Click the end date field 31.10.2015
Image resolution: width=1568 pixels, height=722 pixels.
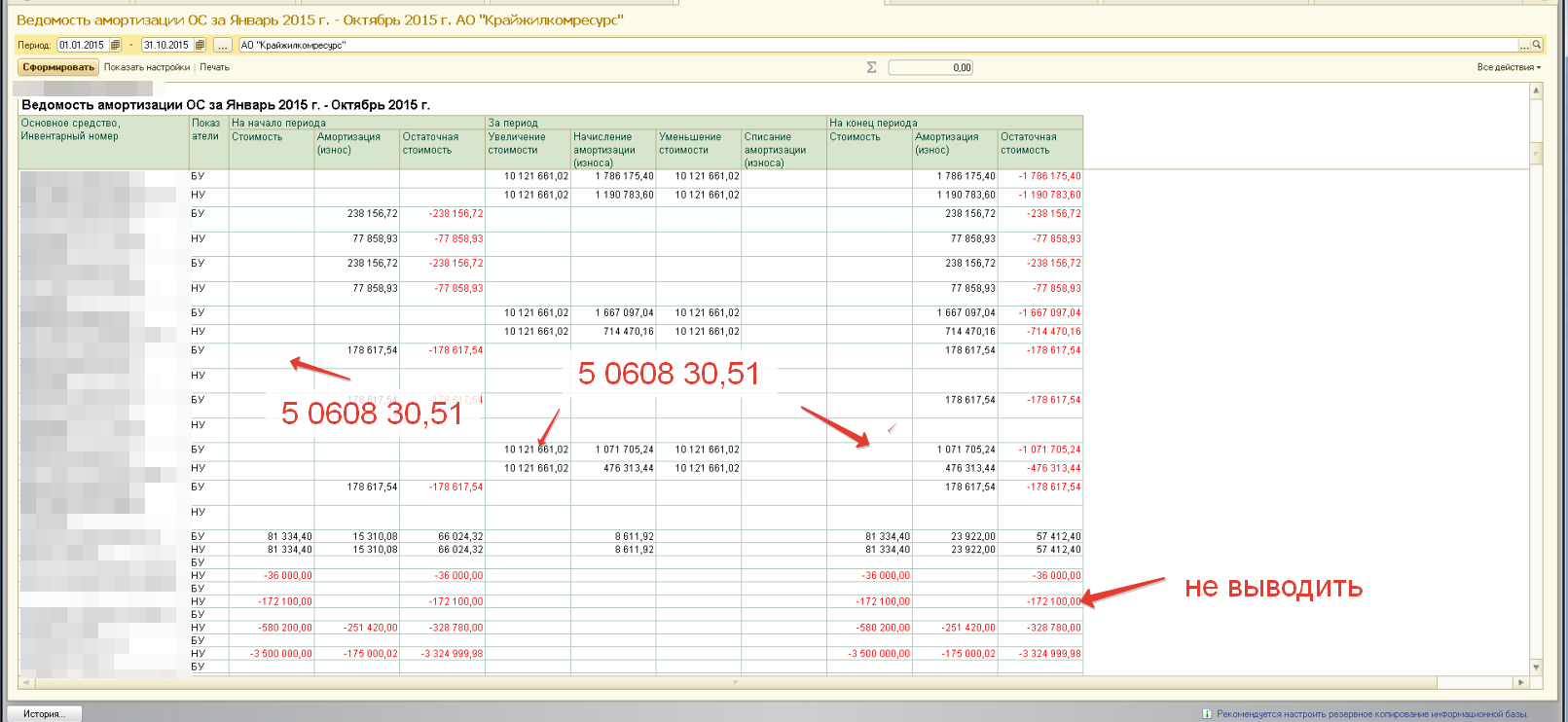pyautogui.click(x=166, y=45)
